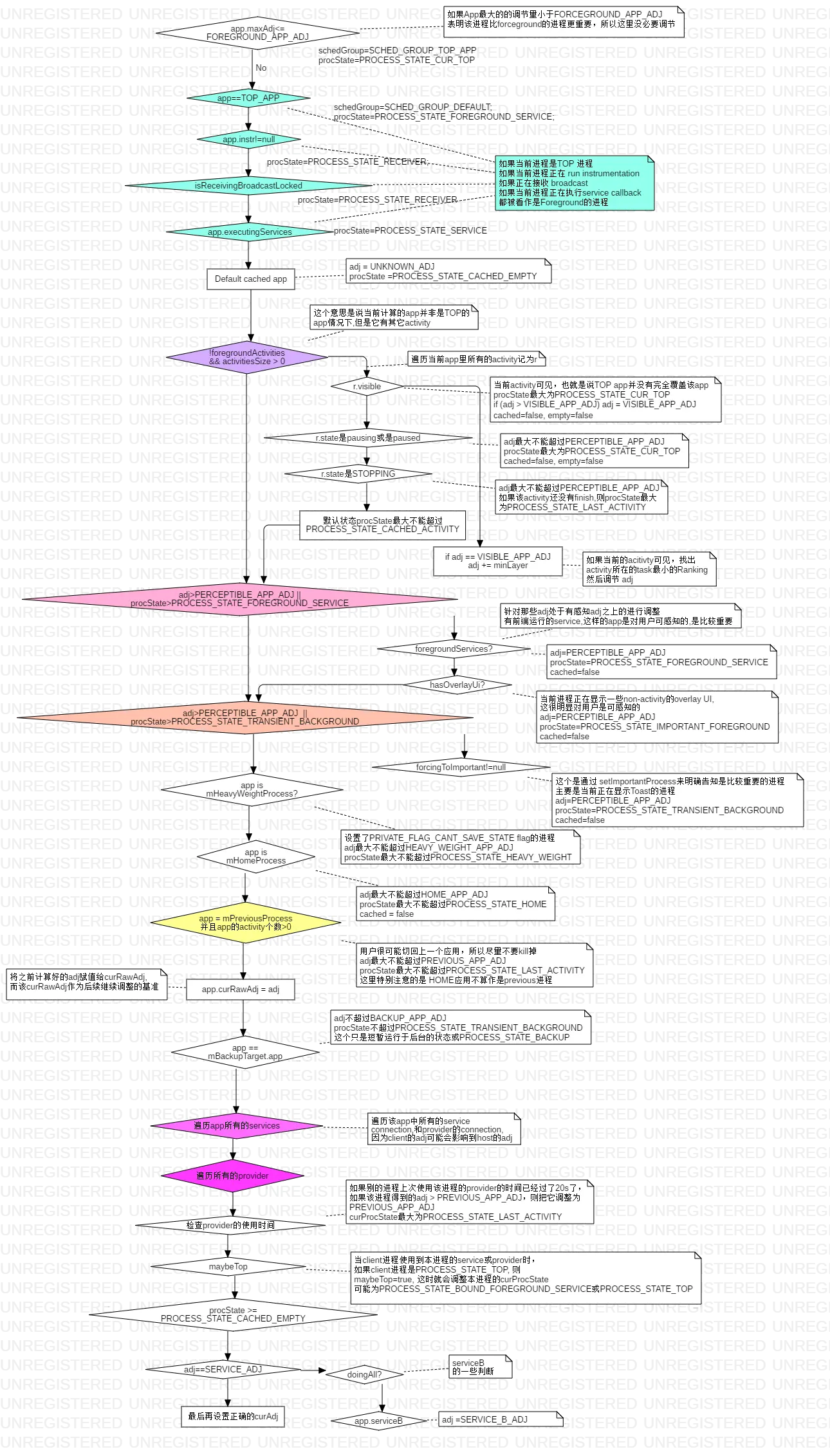The height and width of the screenshot is (1456, 830).
Task: Select the cyan app==TOP_APP diamond
Action: tap(248, 98)
